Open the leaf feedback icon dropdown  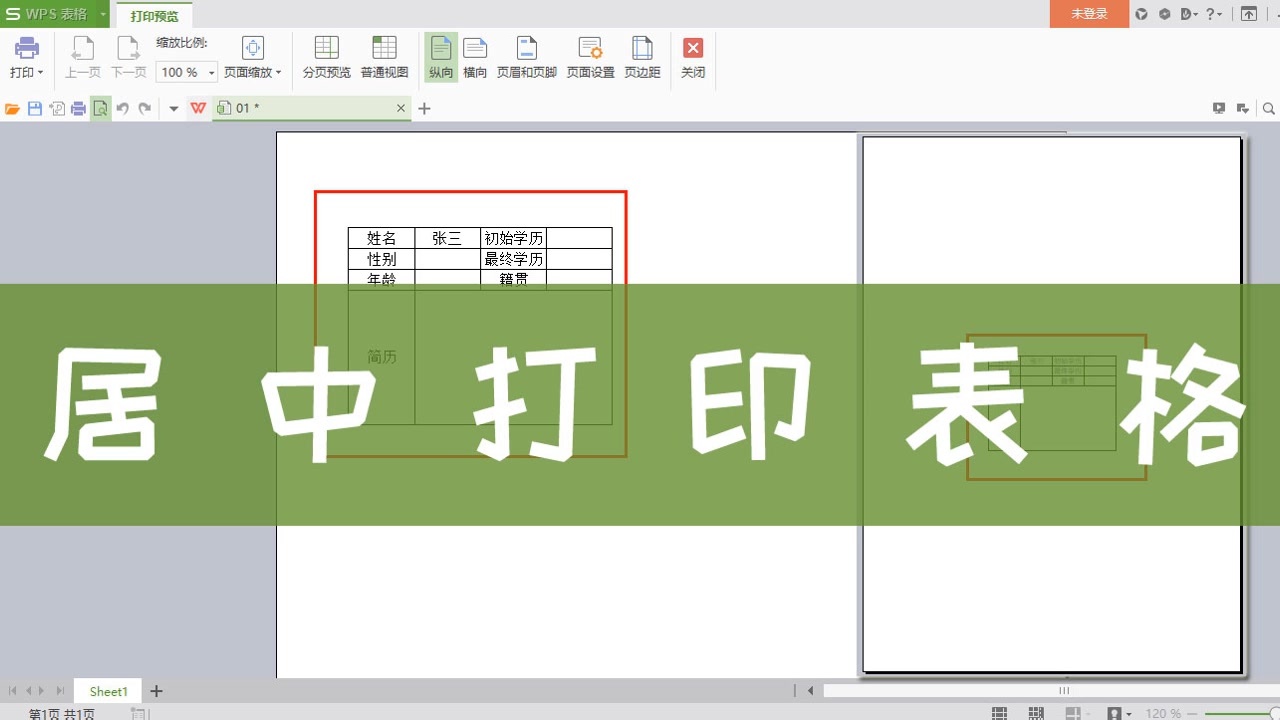(x=1188, y=14)
